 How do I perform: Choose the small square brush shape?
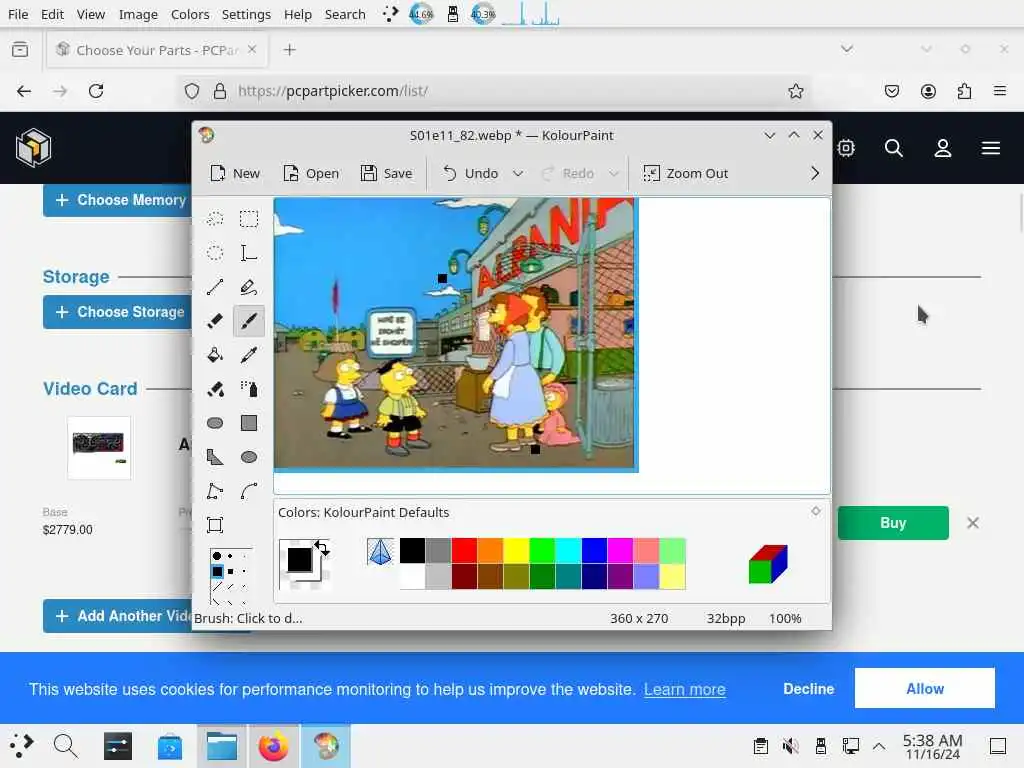coord(244,571)
